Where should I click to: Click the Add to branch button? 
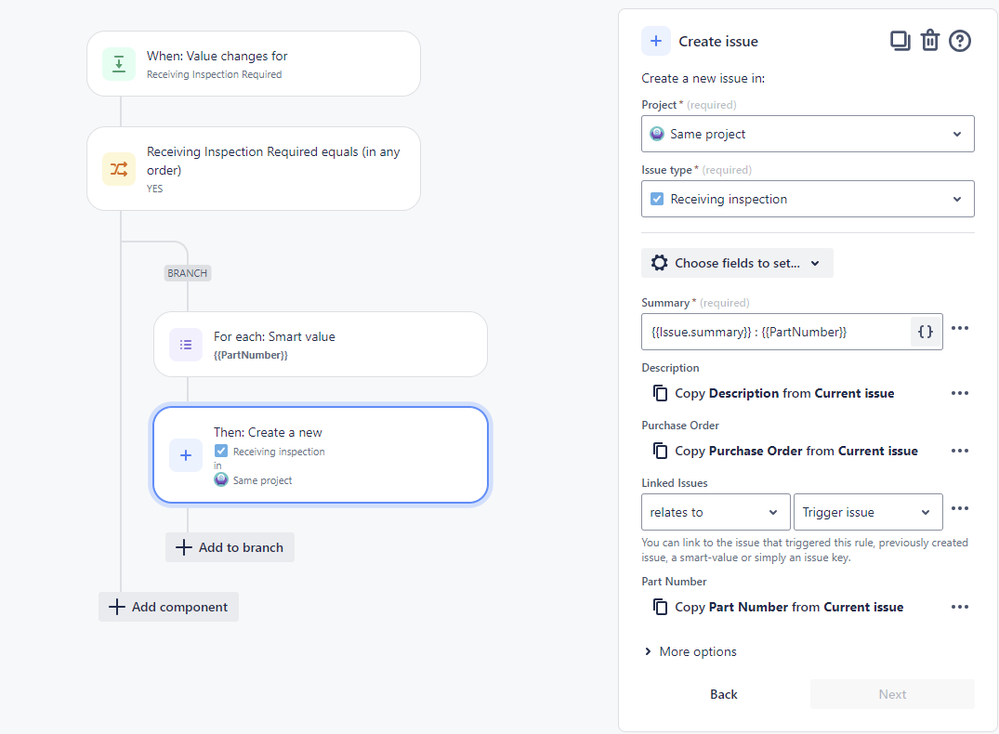230,547
